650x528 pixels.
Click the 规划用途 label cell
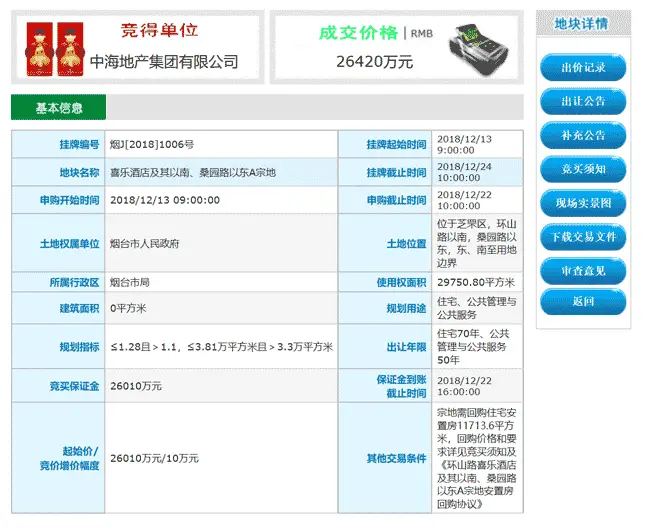click(385, 308)
